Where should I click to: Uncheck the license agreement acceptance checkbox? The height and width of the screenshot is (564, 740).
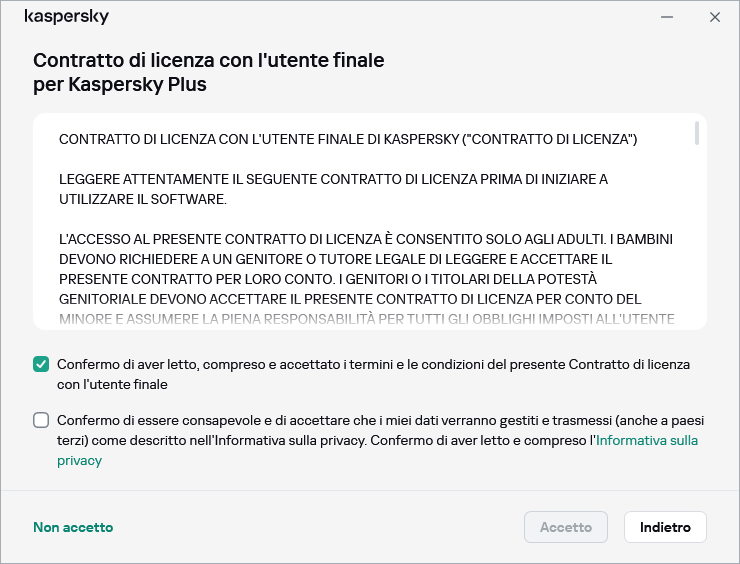tap(41, 364)
